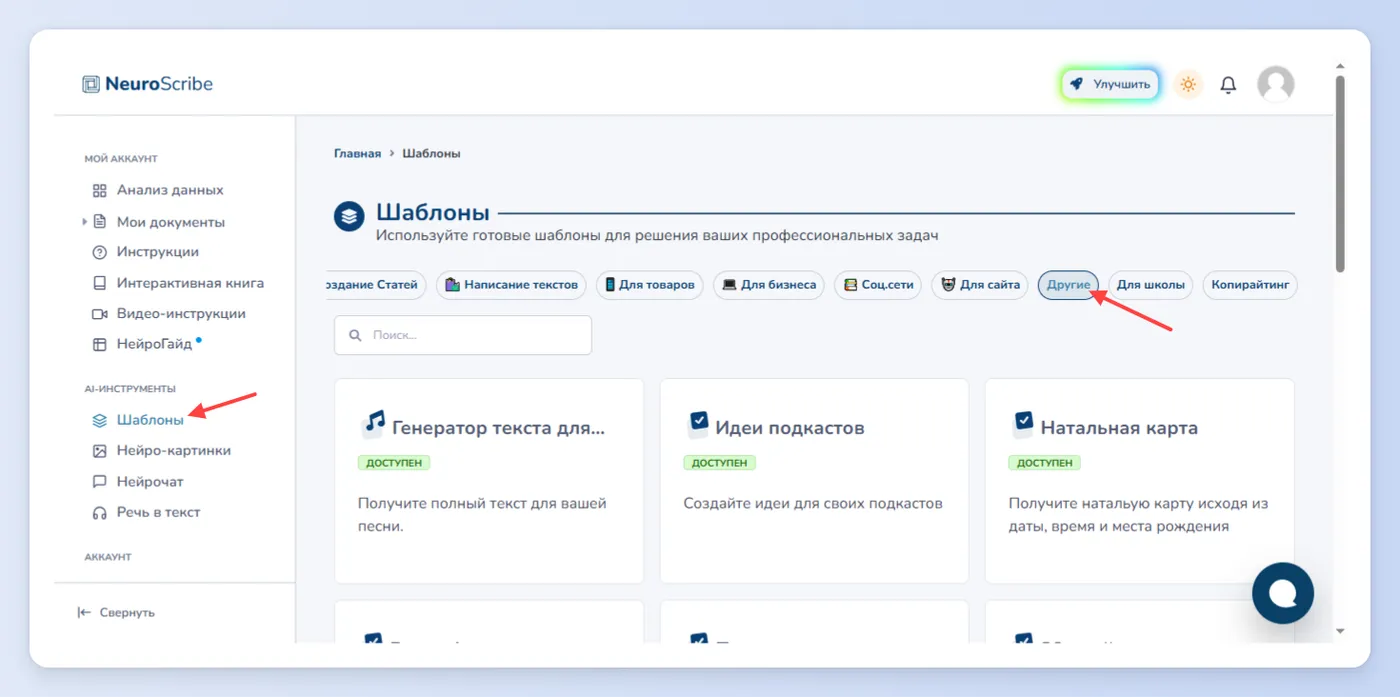Open the chat support bubble
The height and width of the screenshot is (697, 1400).
pos(1283,593)
